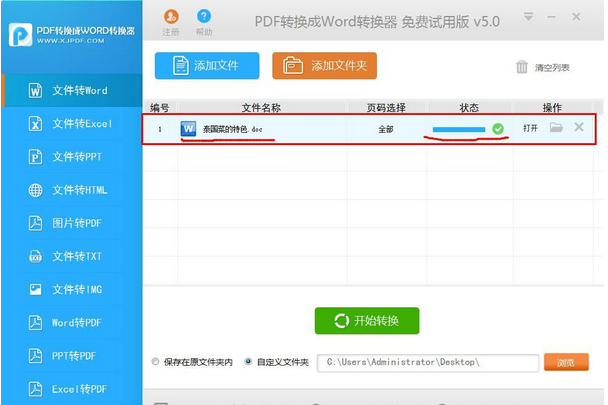Click the 操作 column header

[552, 107]
